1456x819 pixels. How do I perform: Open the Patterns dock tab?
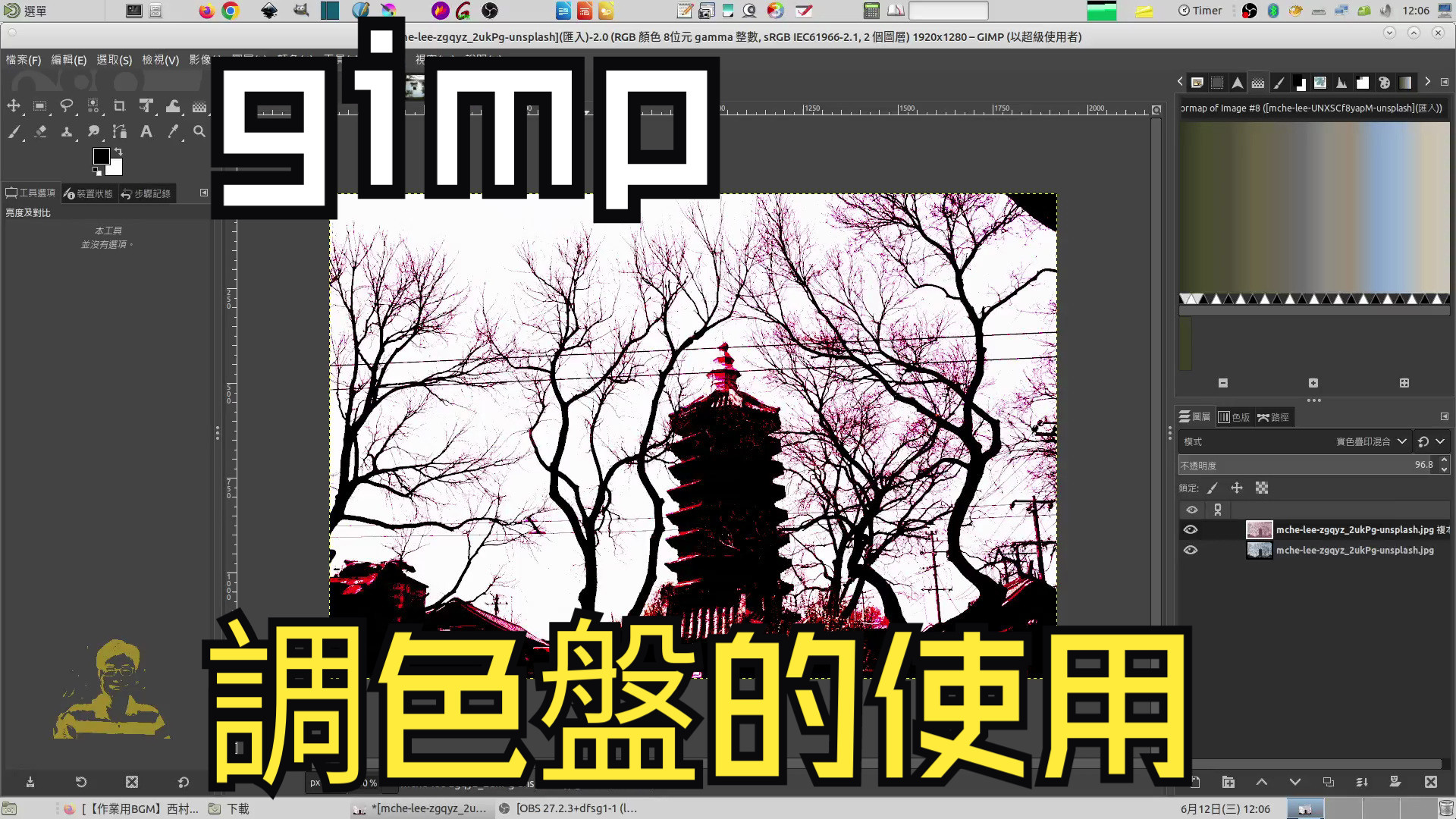coord(1320,83)
